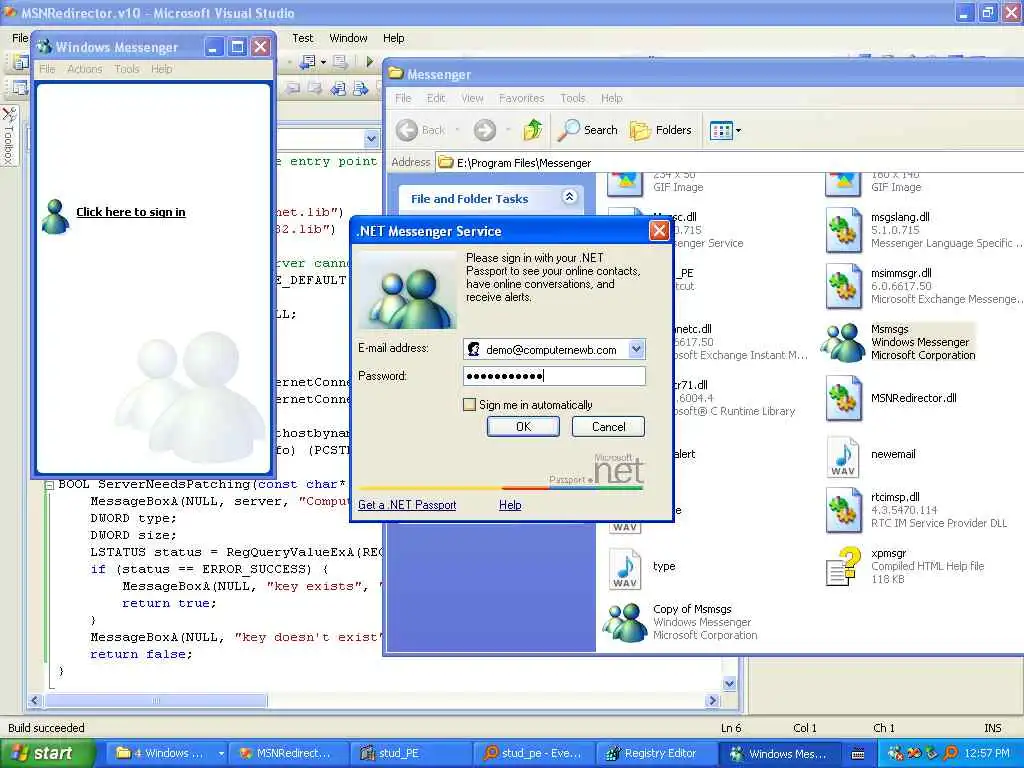This screenshot has height=768, width=1024.
Task: Open the Favorites menu in Explorer window
Action: pyautogui.click(x=521, y=98)
